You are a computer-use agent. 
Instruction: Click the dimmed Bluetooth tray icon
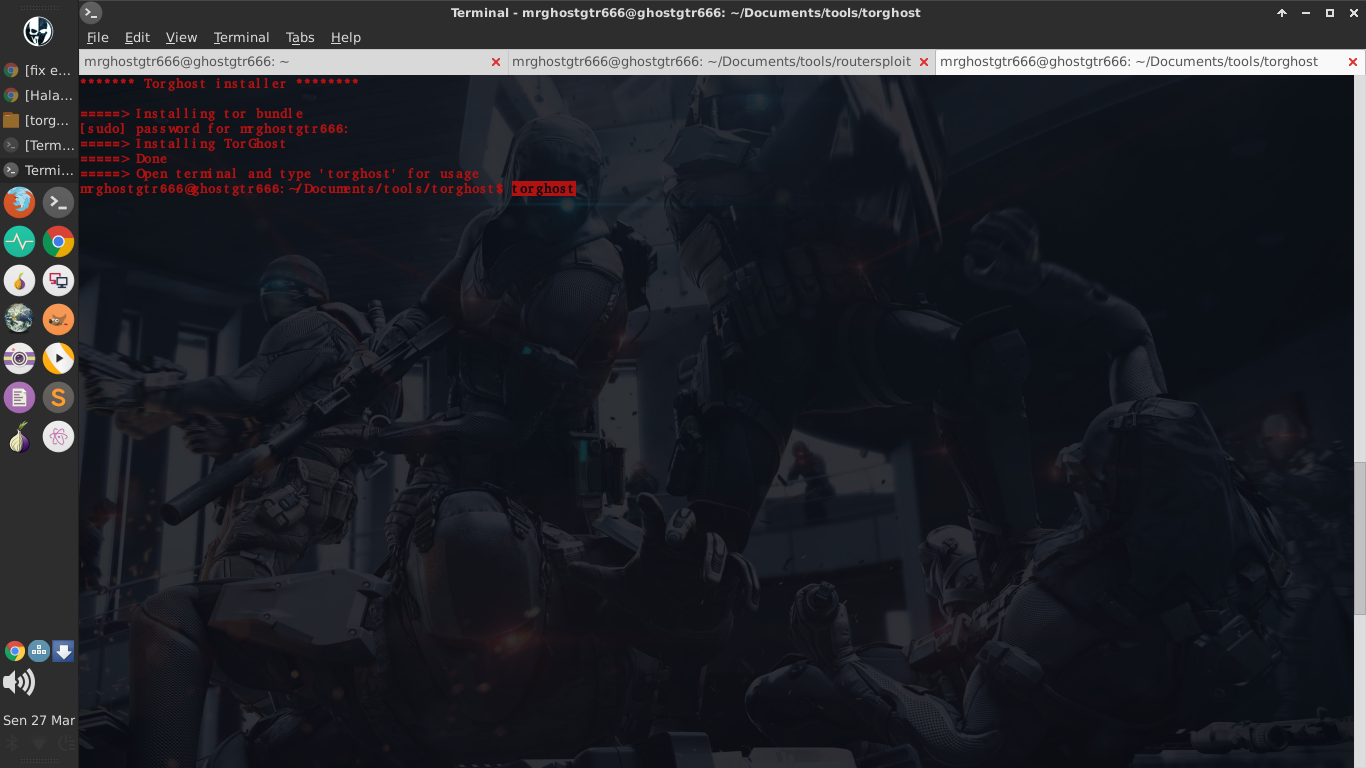click(x=13, y=743)
